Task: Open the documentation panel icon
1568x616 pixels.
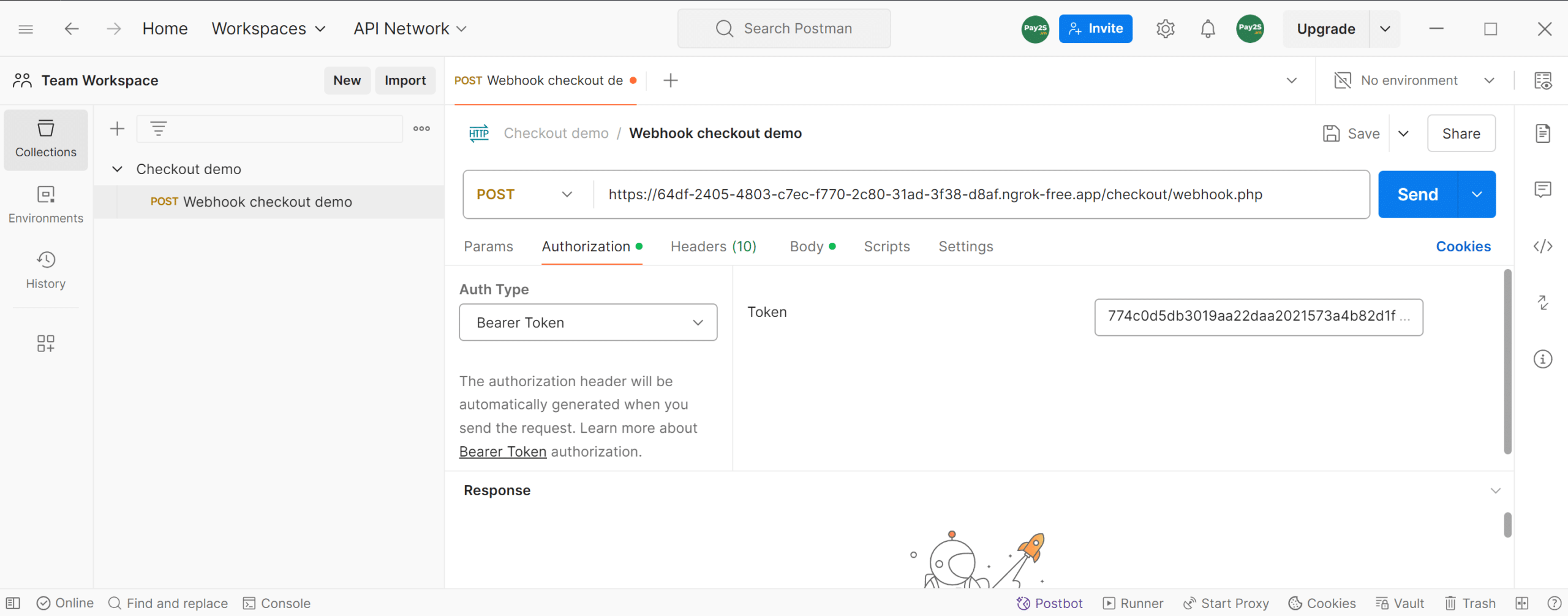Action: click(1542, 133)
